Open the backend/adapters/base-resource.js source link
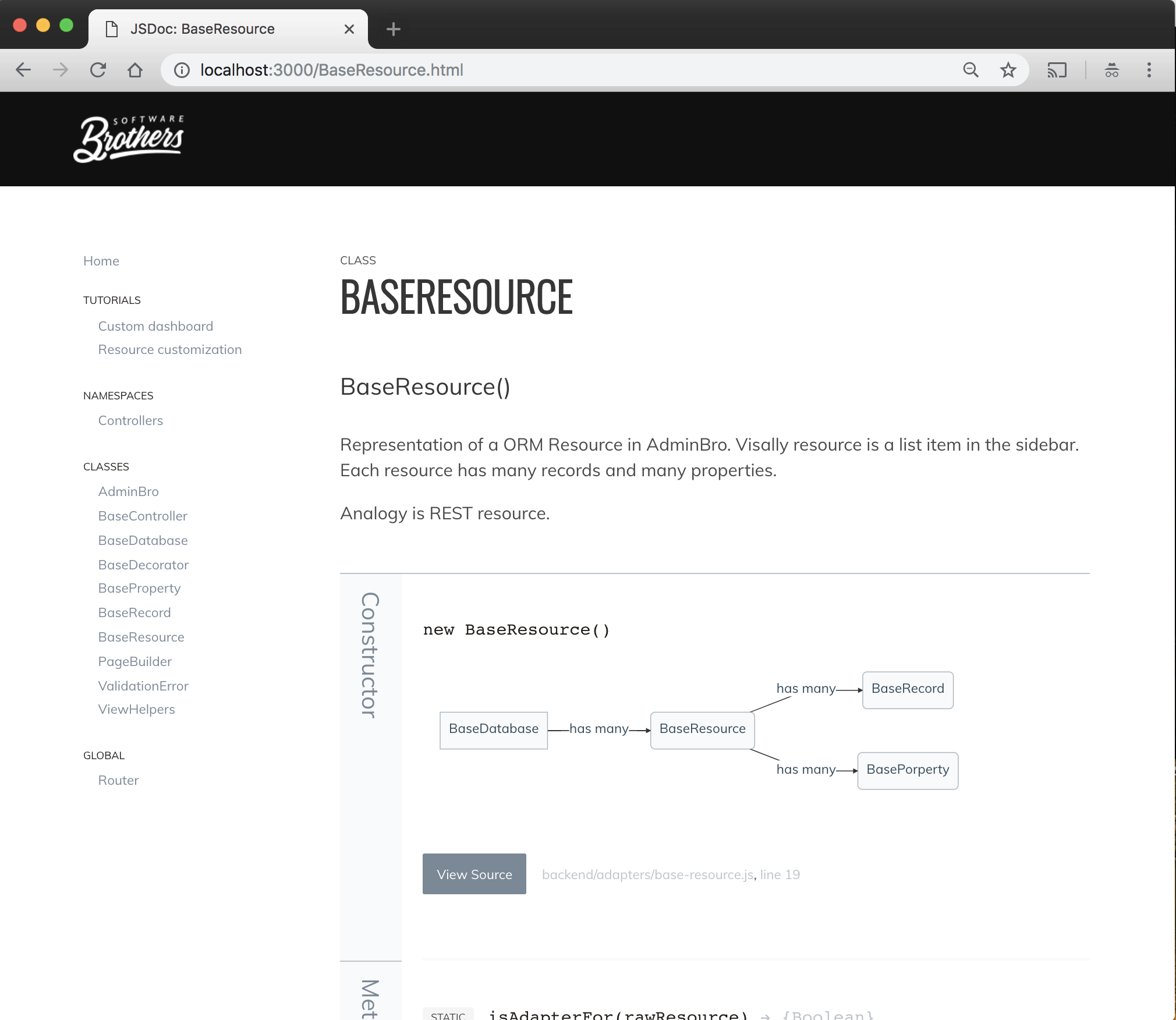 point(647,874)
